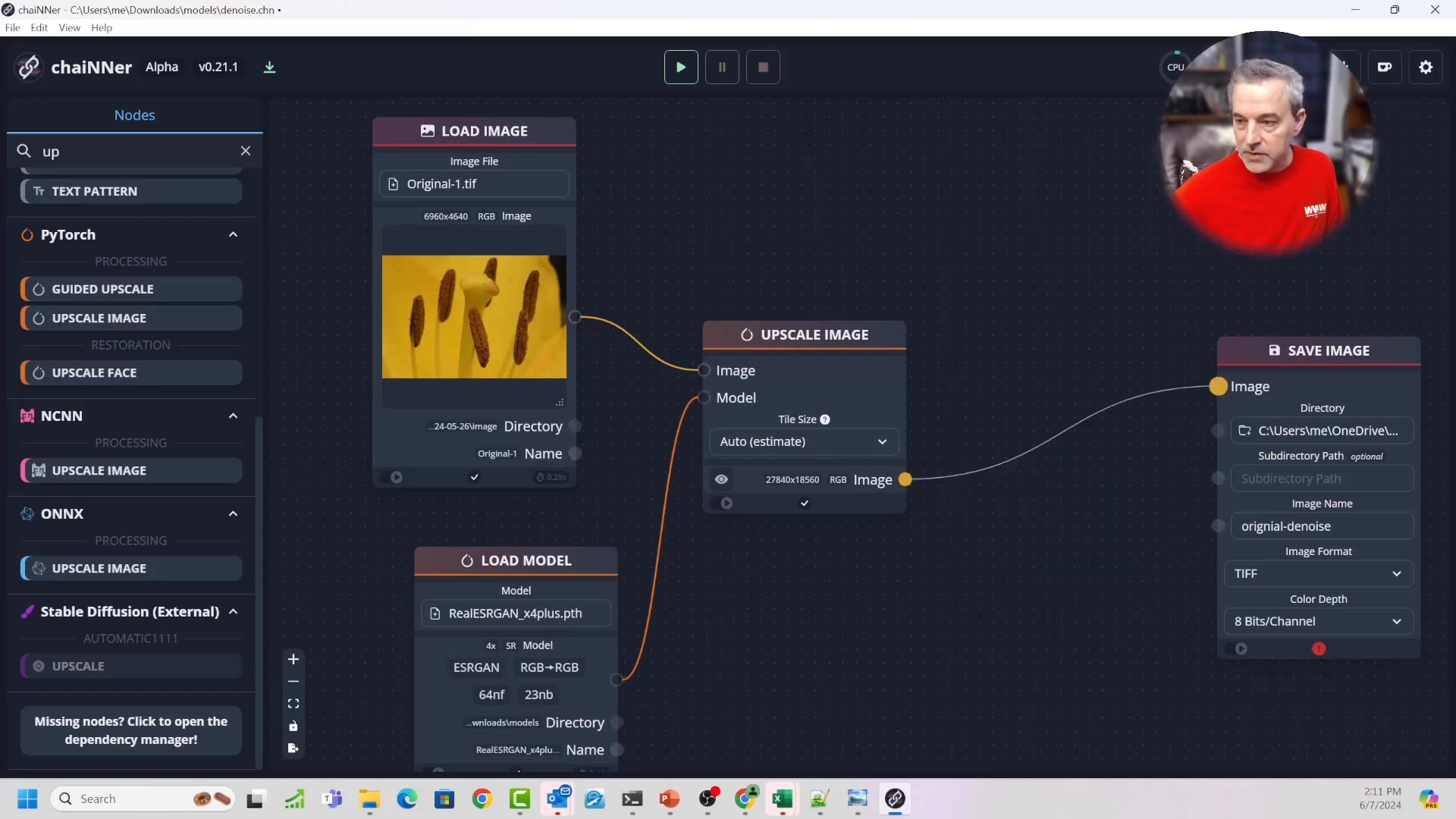Collapse the ONNX category

click(x=233, y=513)
